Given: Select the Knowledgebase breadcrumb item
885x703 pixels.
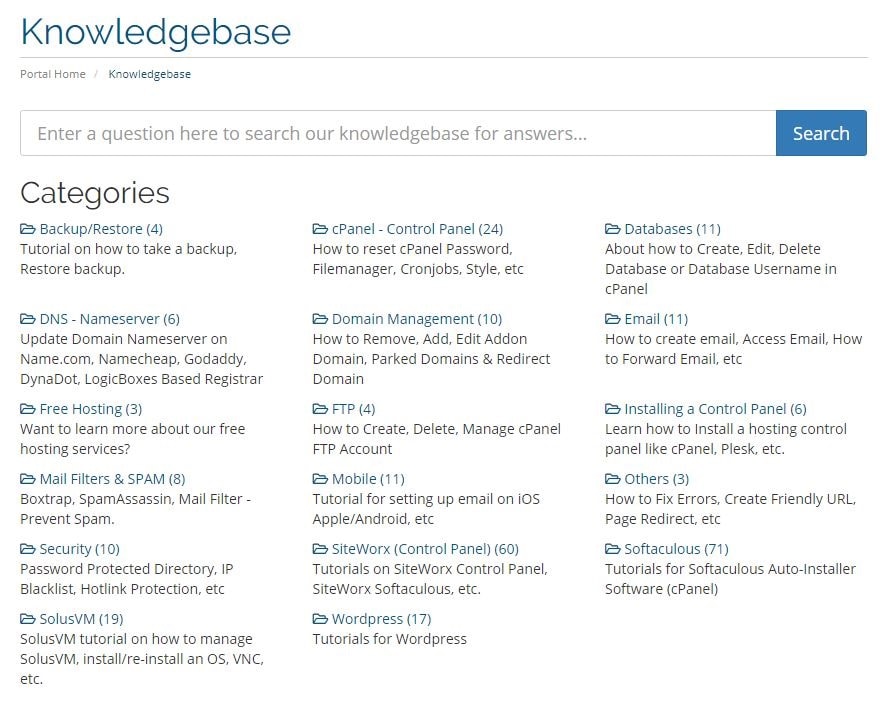Looking at the screenshot, I should (x=150, y=74).
